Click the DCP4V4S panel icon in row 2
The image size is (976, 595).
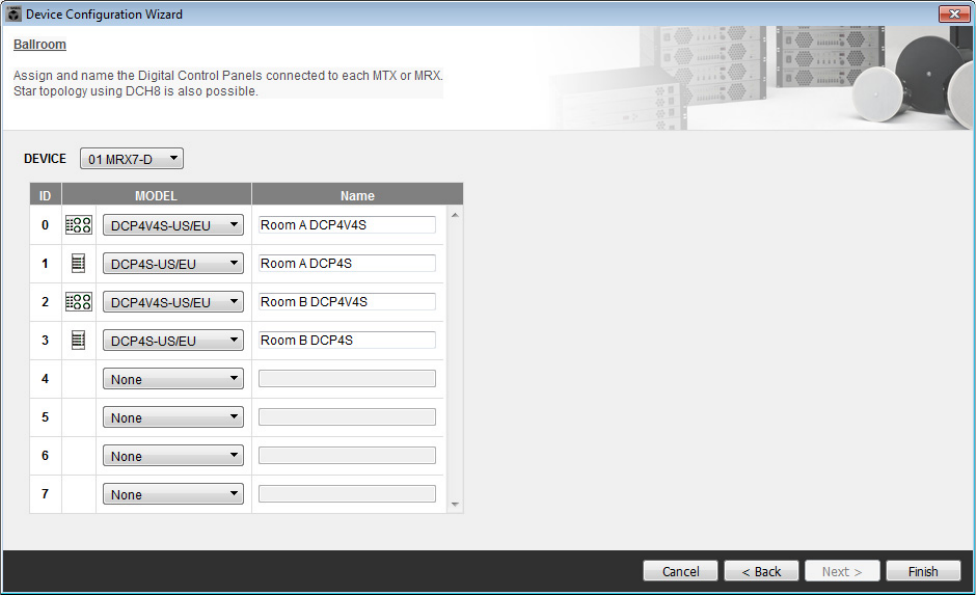click(78, 302)
